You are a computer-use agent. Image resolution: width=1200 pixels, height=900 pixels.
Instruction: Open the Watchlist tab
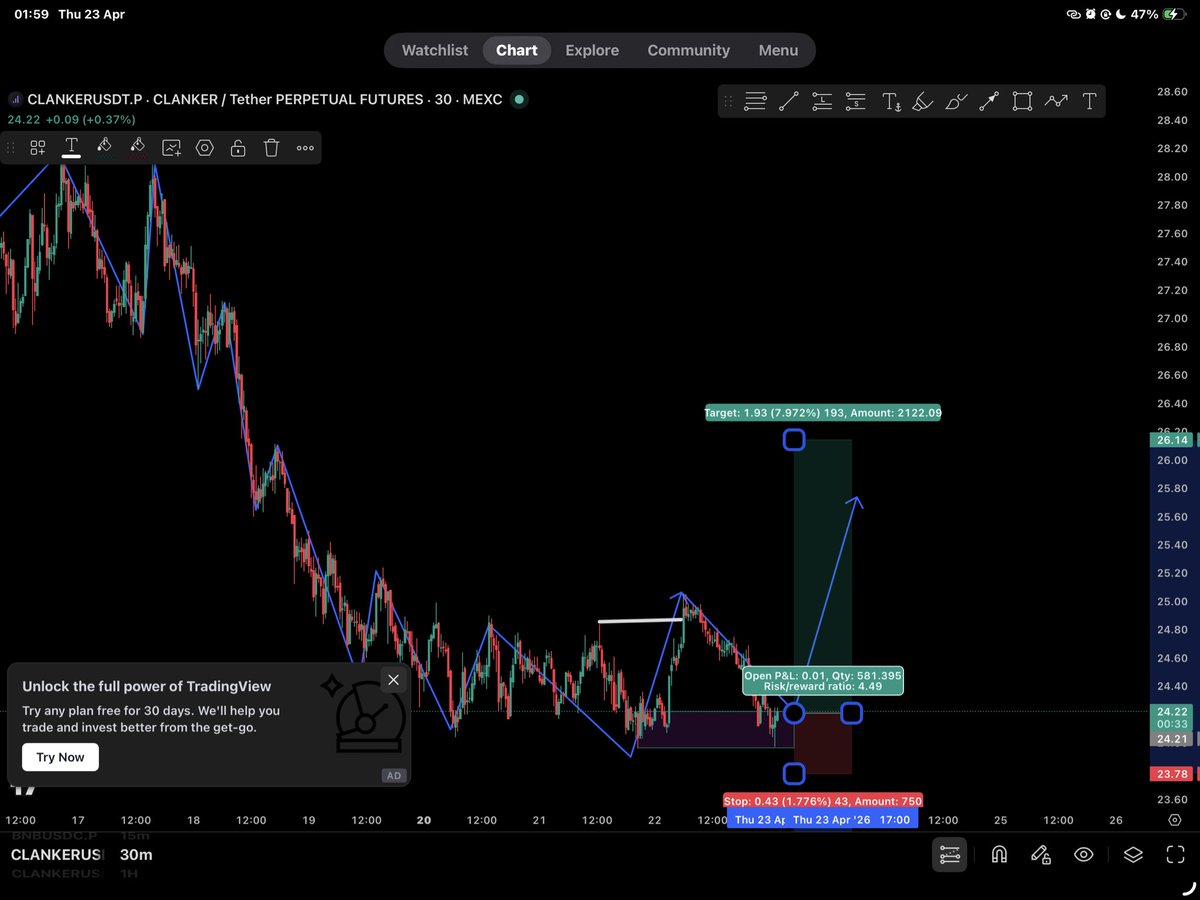434,50
